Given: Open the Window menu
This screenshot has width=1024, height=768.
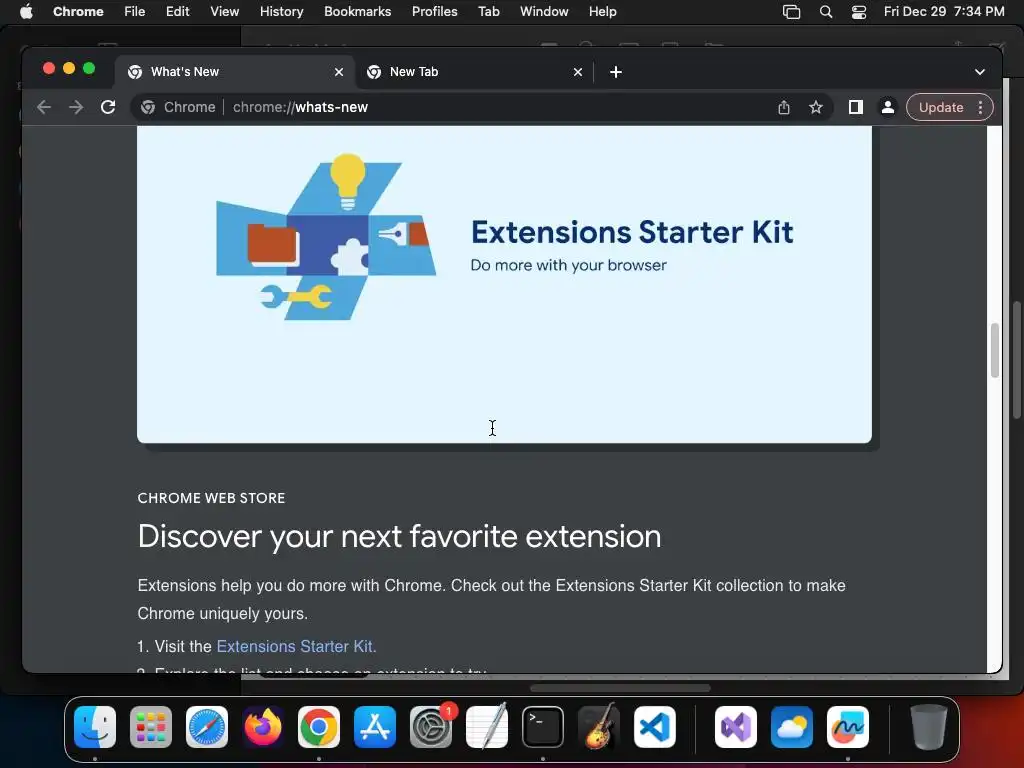Looking at the screenshot, I should point(544,12).
